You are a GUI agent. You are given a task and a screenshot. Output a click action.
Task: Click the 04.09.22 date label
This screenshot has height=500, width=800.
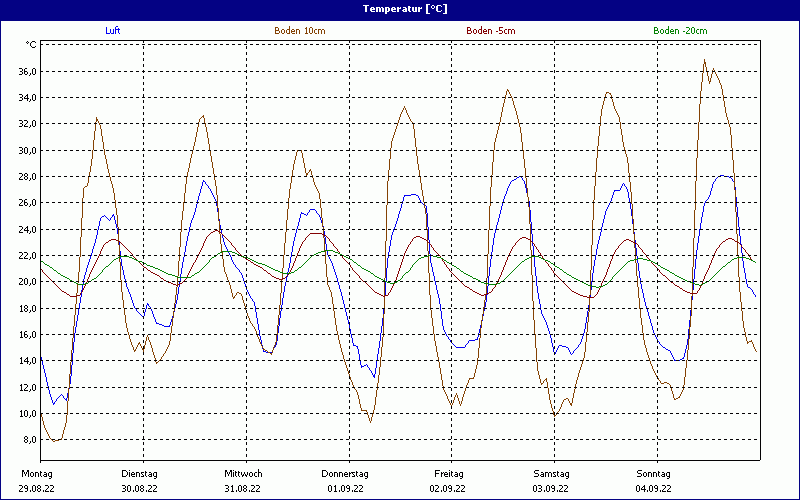tap(653, 489)
